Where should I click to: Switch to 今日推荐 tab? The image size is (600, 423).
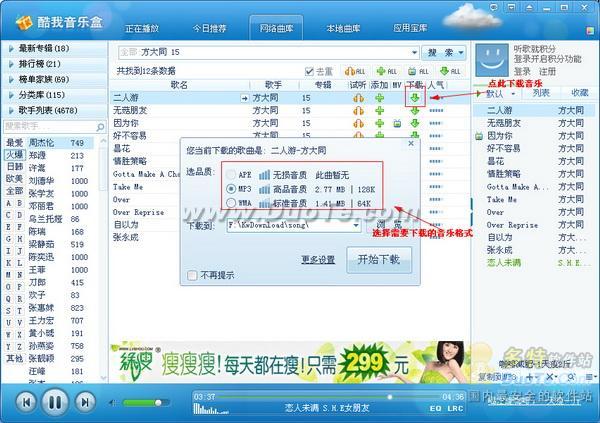pyautogui.click(x=209, y=28)
